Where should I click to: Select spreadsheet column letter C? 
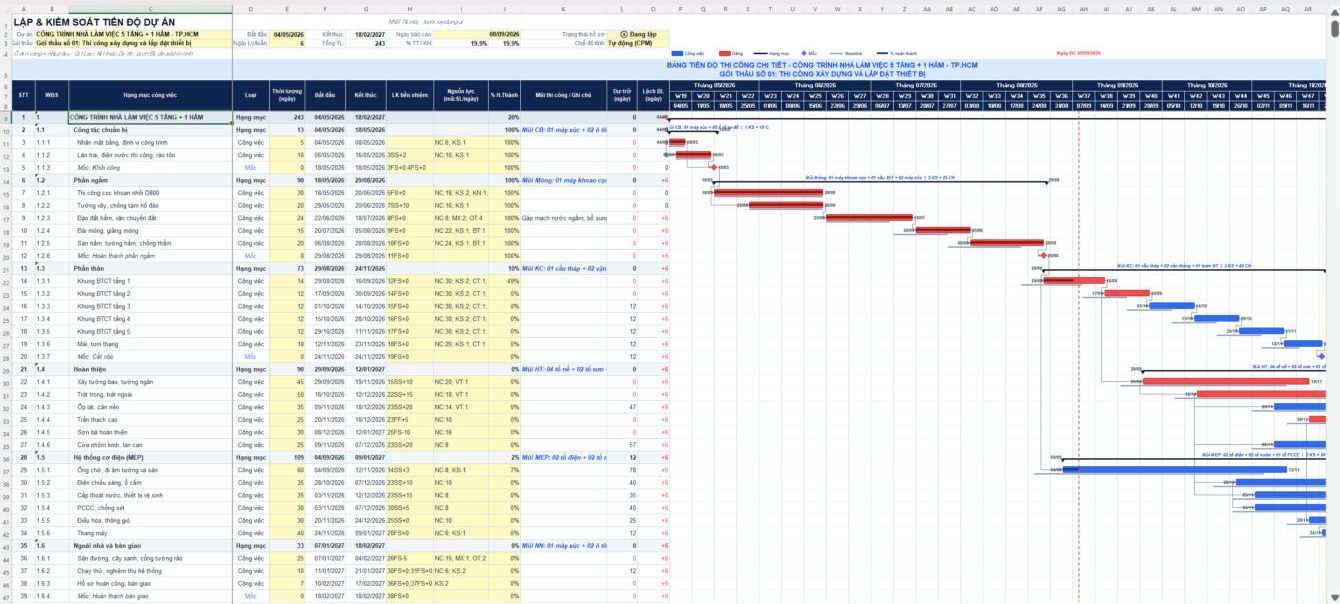pos(150,8)
